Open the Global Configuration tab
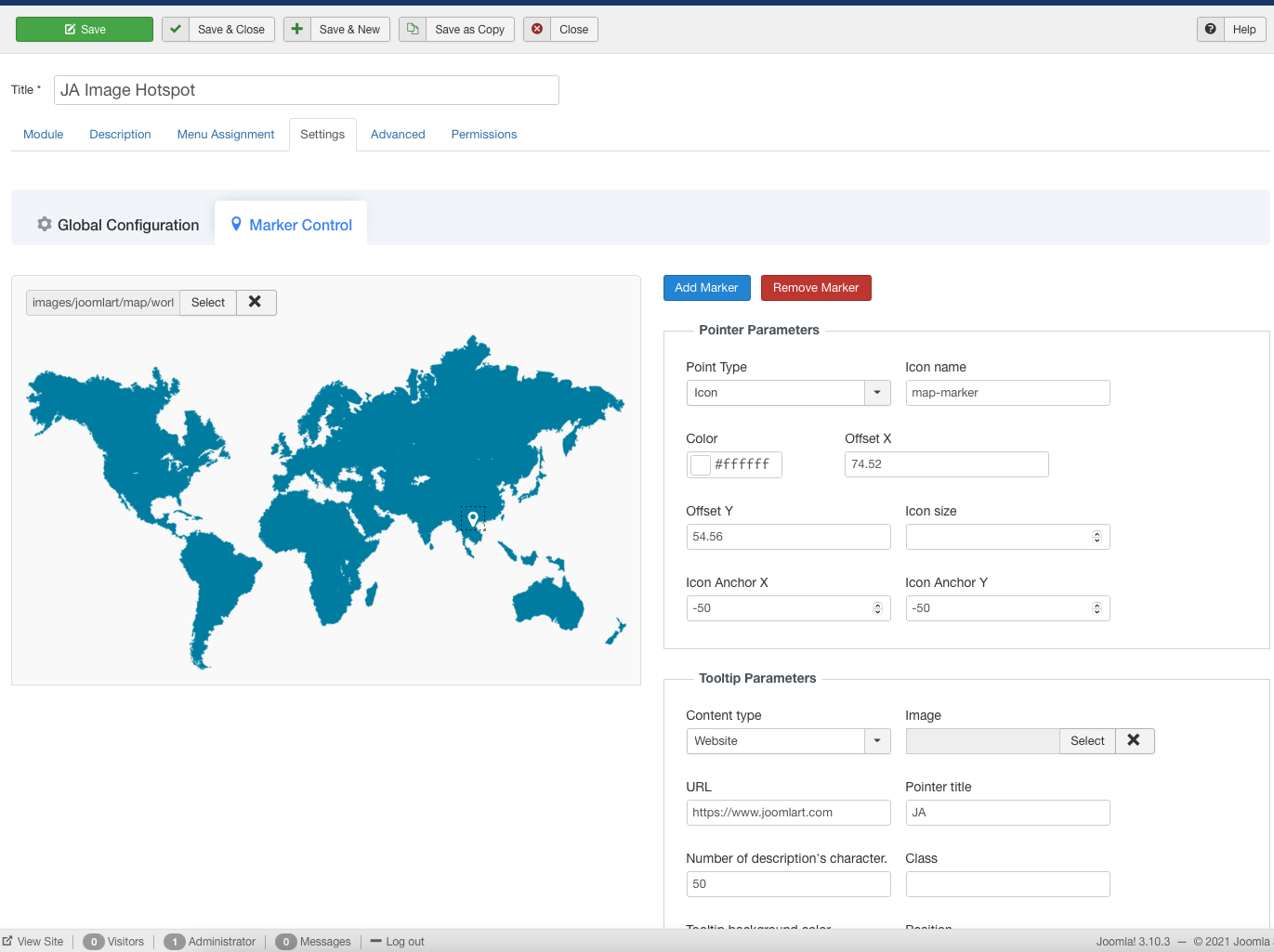Image resolution: width=1274 pixels, height=952 pixels. (x=118, y=225)
